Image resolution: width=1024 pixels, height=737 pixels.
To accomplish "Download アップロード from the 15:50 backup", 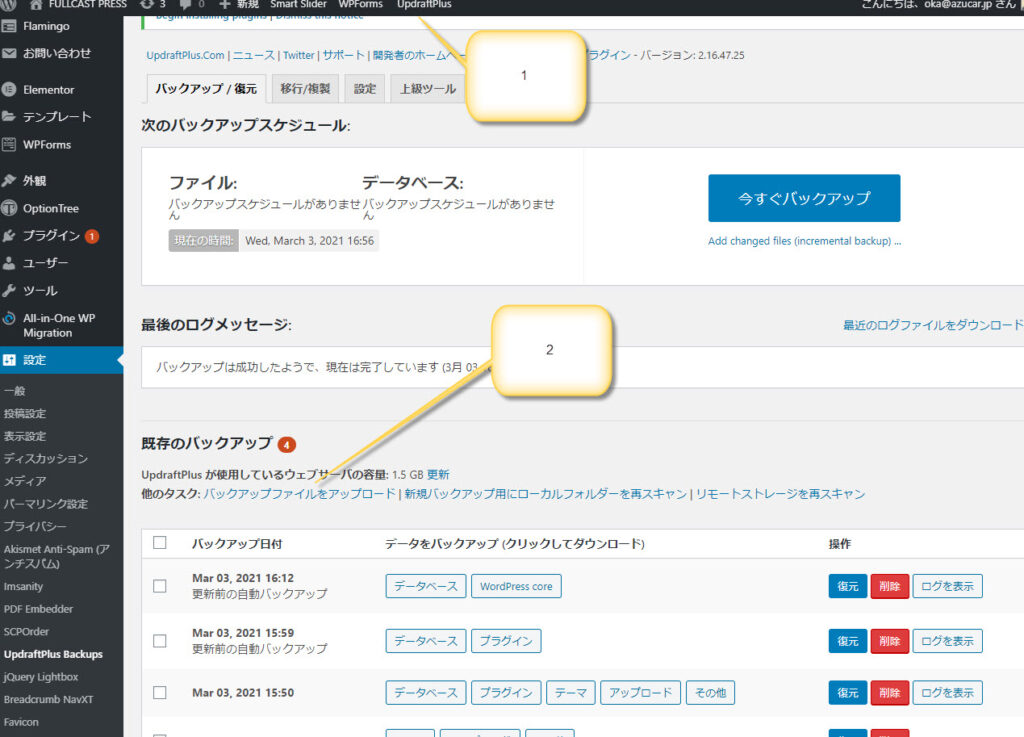I will click(x=641, y=693).
